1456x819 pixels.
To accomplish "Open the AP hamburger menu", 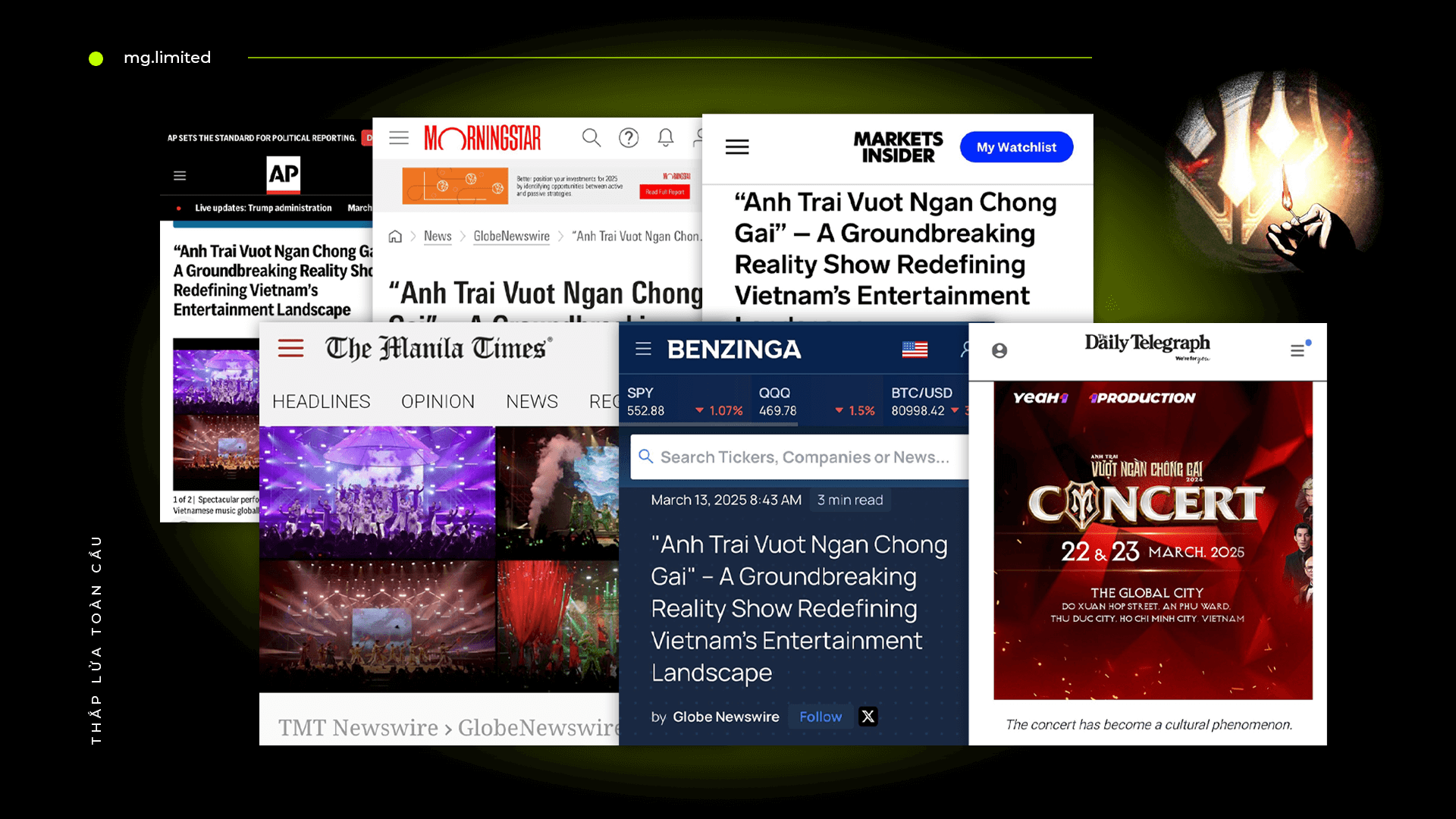I will pyautogui.click(x=180, y=176).
